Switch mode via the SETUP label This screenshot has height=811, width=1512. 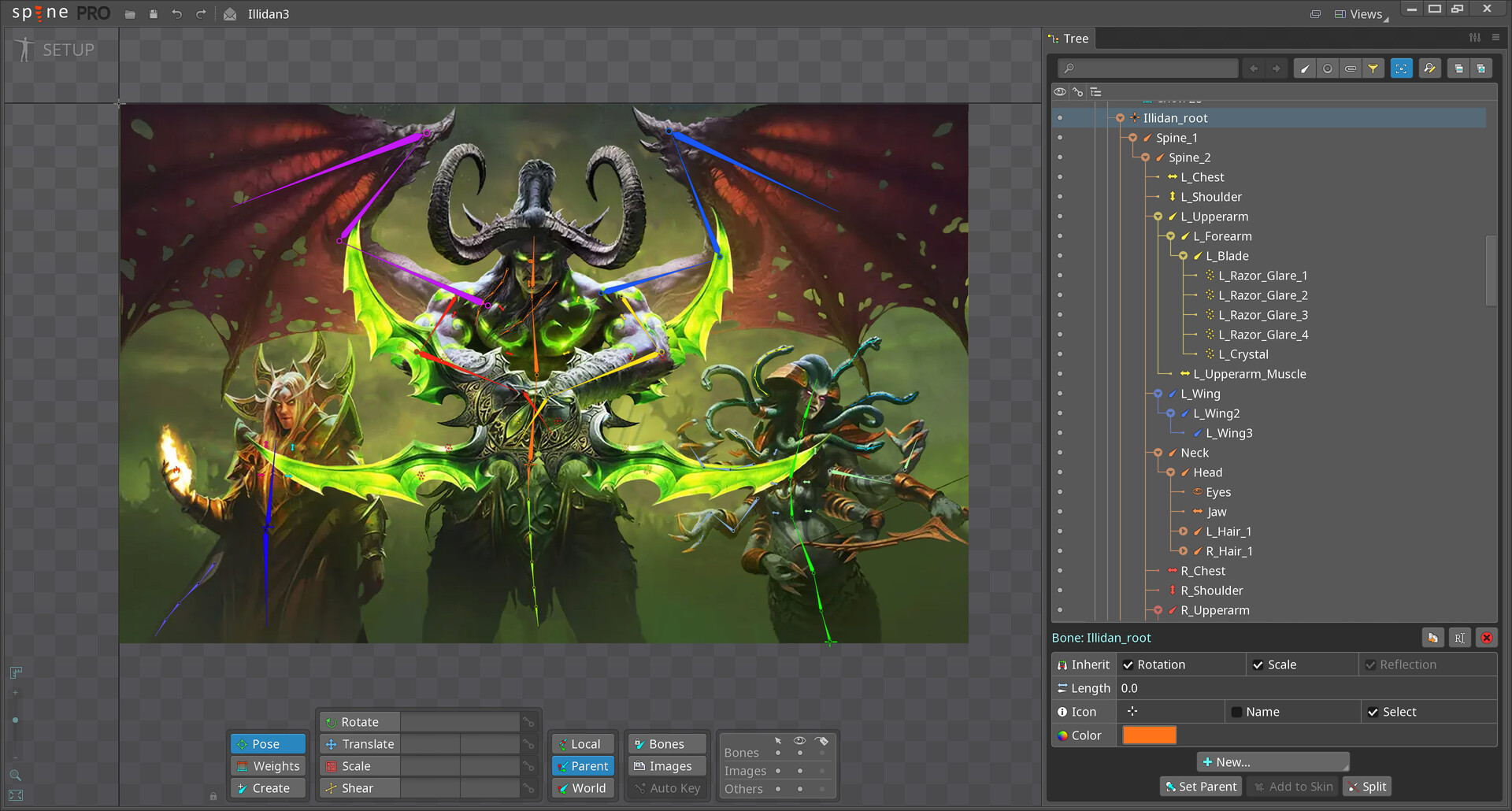pos(69,50)
